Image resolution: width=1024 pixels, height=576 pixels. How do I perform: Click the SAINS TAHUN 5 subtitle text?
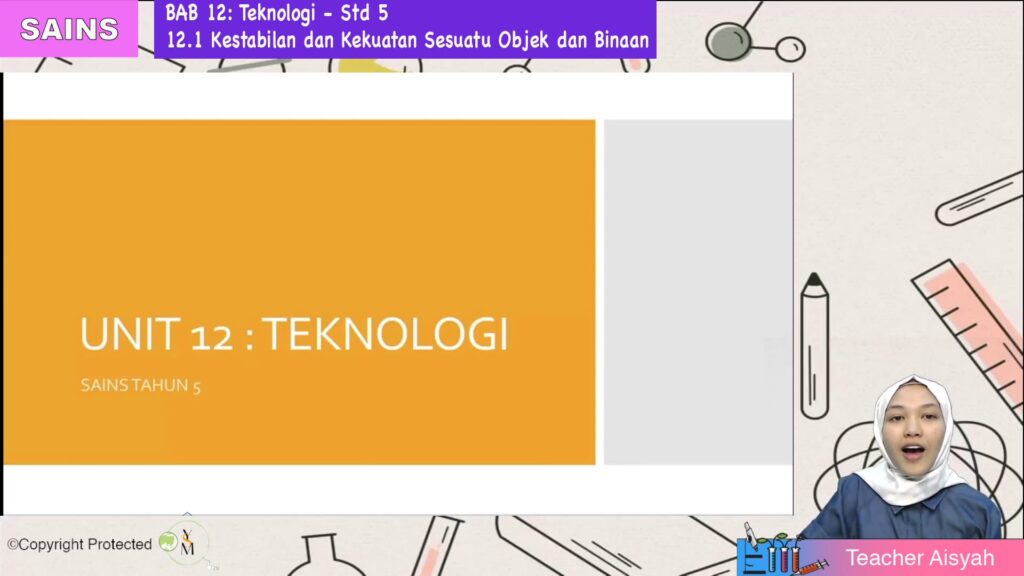(x=139, y=383)
